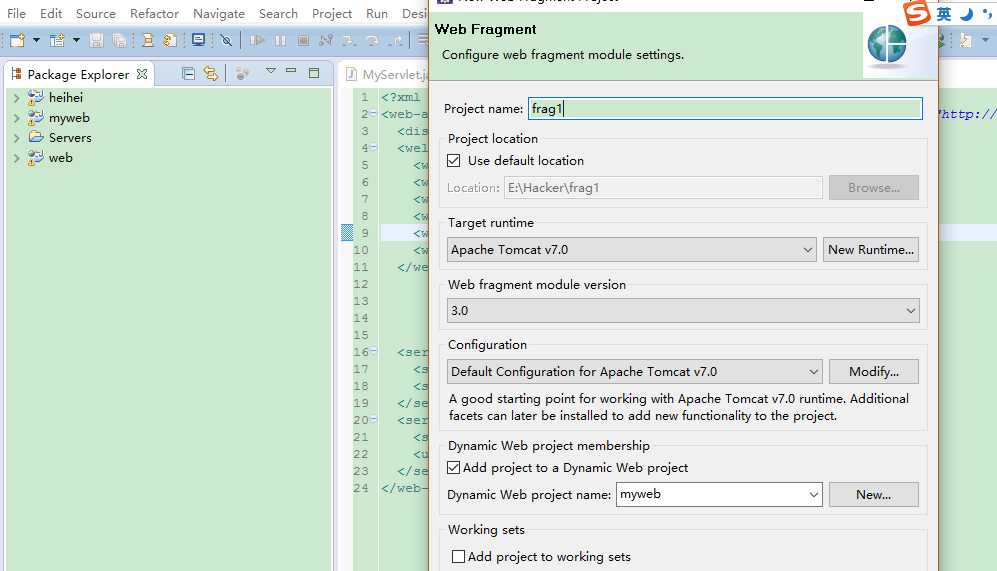Screen dimensions: 997x571
Task: Click the Save All toolbar icon
Action: pos(119,40)
